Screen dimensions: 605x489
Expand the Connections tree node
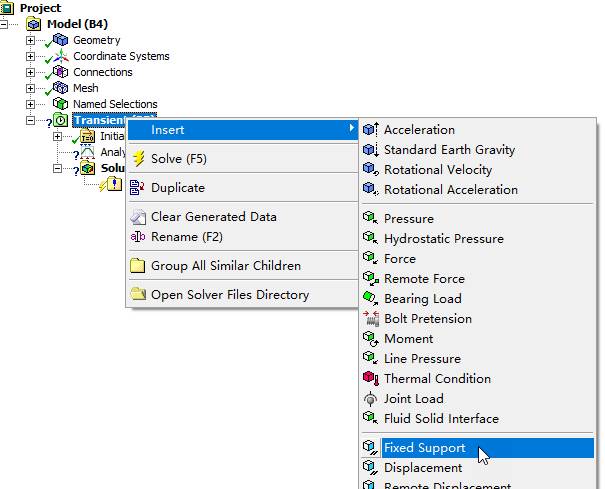pyautogui.click(x=31, y=73)
